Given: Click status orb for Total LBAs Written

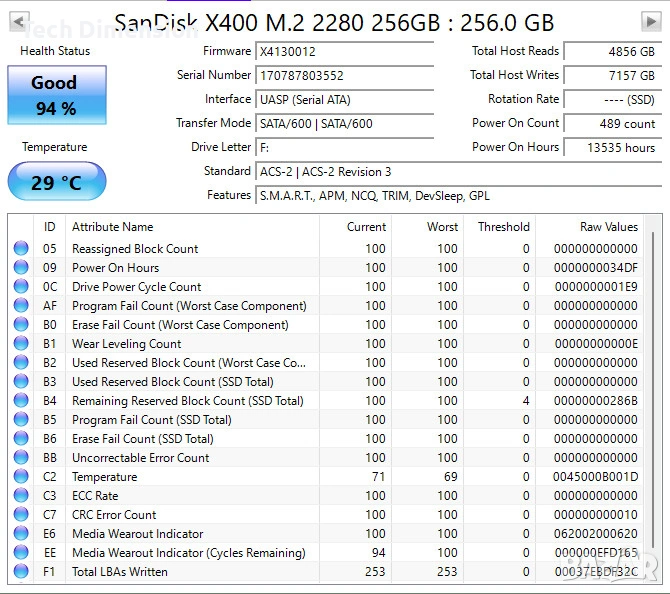Looking at the screenshot, I should coord(21,572).
